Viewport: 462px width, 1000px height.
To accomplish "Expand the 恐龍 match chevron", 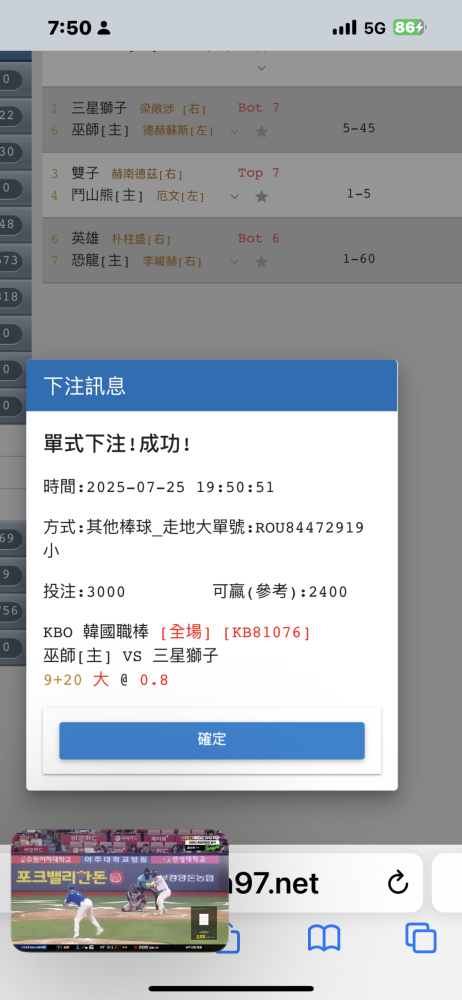I will (x=235, y=261).
